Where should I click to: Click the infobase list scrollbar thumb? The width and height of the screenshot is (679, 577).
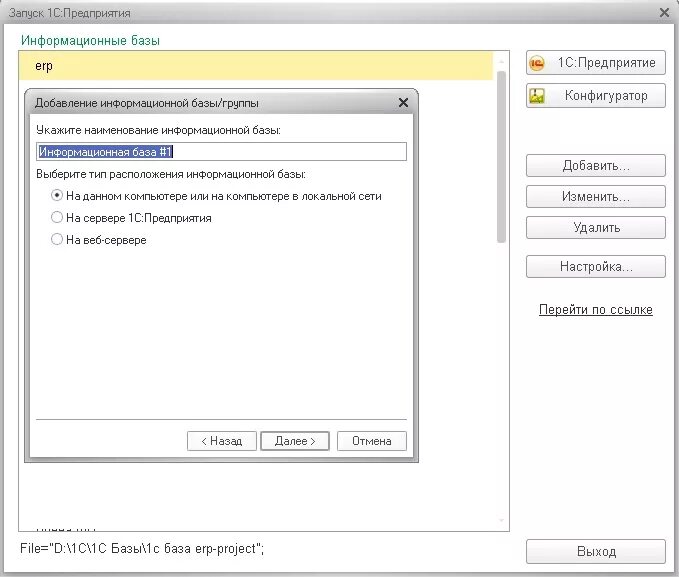coord(501,157)
